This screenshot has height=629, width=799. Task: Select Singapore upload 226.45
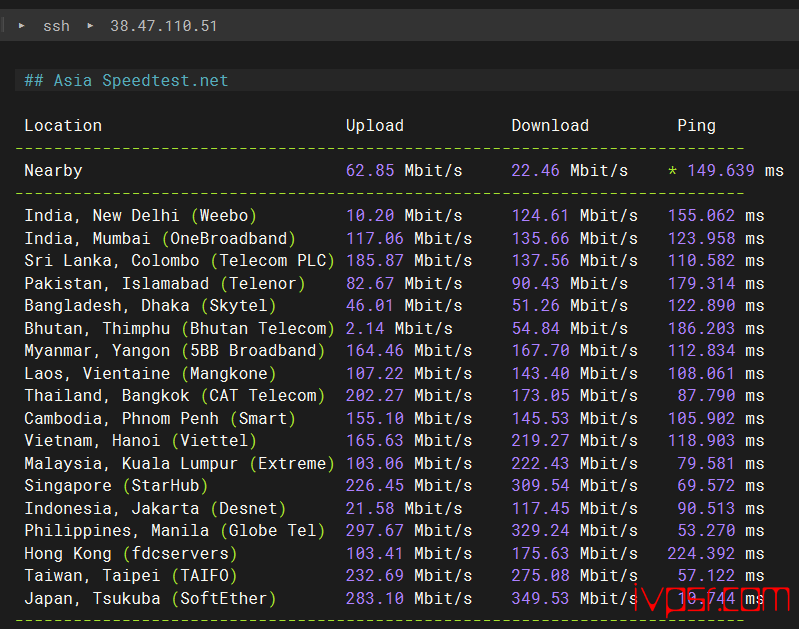(x=375, y=486)
